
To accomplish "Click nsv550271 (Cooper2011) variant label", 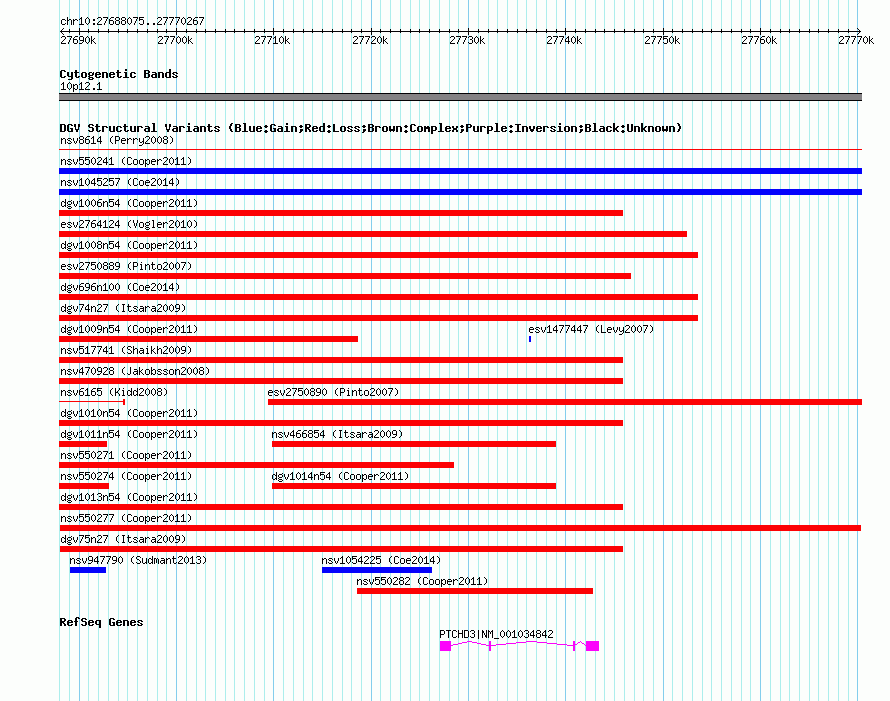I will (x=126, y=455).
